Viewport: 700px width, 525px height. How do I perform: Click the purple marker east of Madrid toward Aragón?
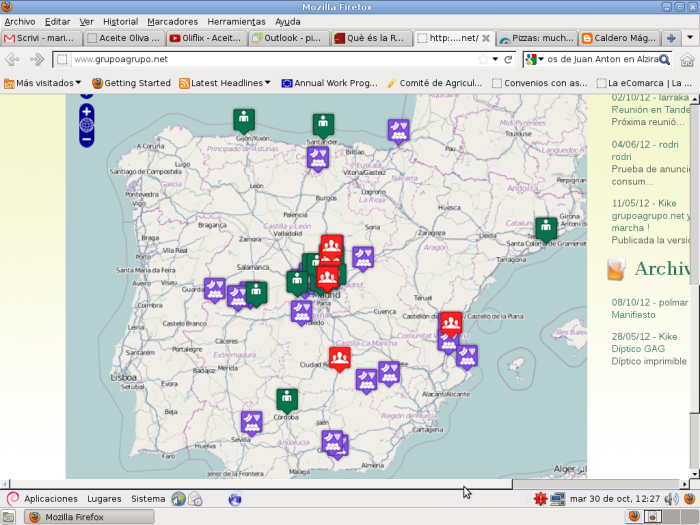(362, 258)
